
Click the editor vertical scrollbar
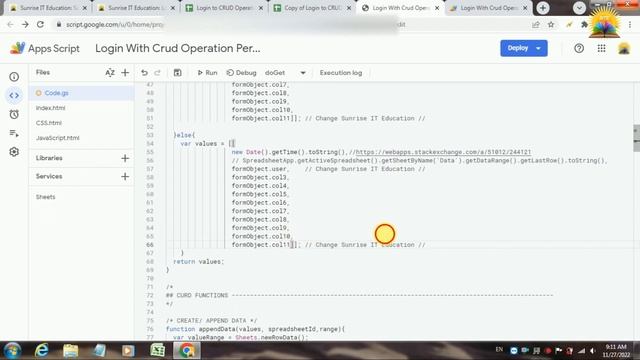636,139
